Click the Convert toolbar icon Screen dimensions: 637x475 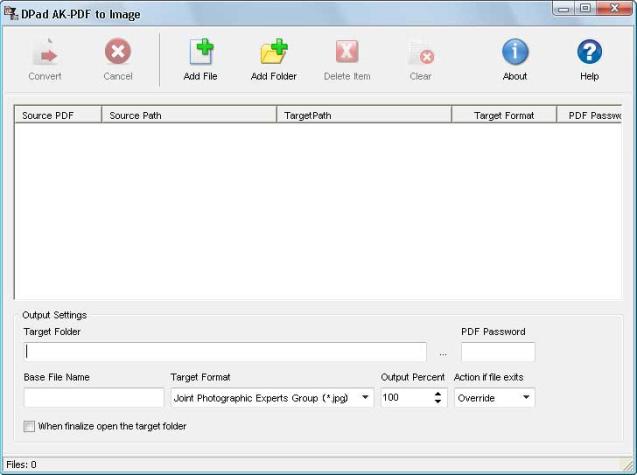click(45, 52)
